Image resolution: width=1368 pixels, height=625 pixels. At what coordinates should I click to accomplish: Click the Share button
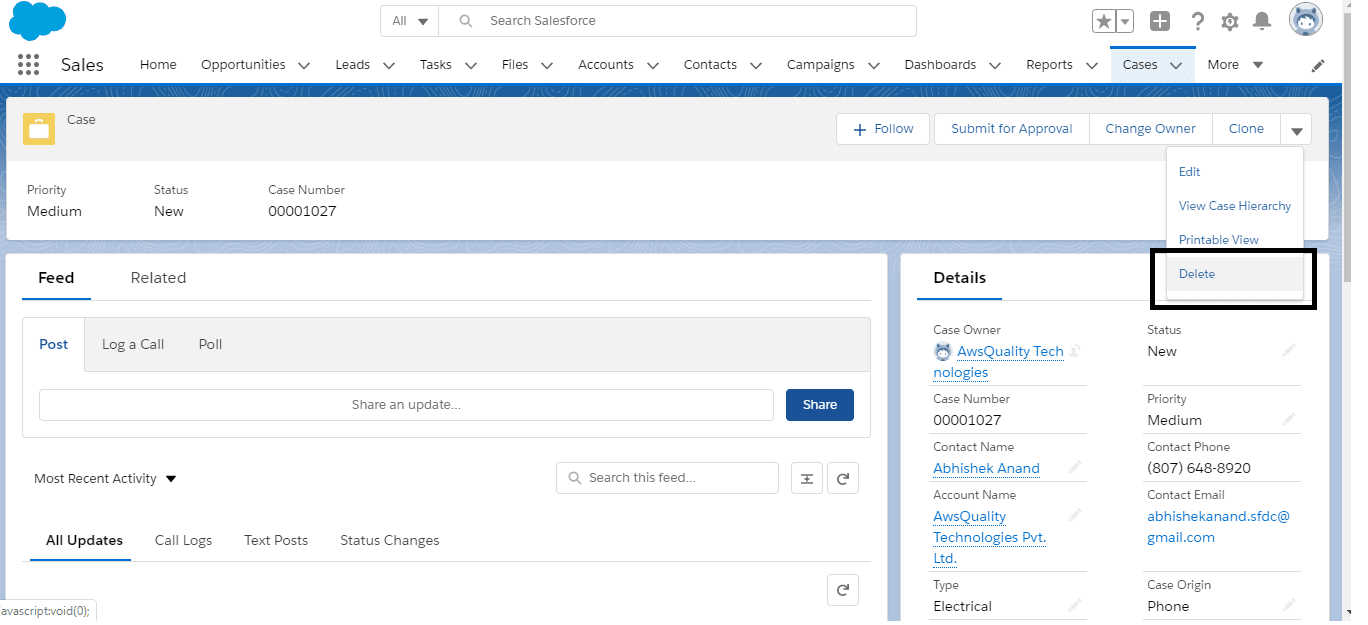coord(819,405)
